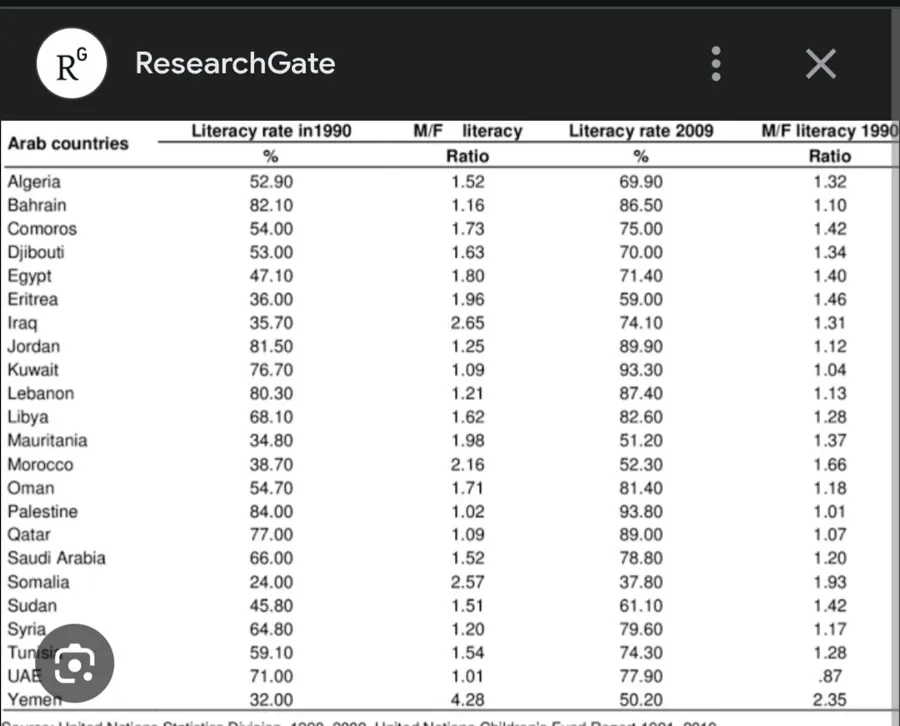Select the Somalia row label
The height and width of the screenshot is (726, 900).
click(x=38, y=582)
